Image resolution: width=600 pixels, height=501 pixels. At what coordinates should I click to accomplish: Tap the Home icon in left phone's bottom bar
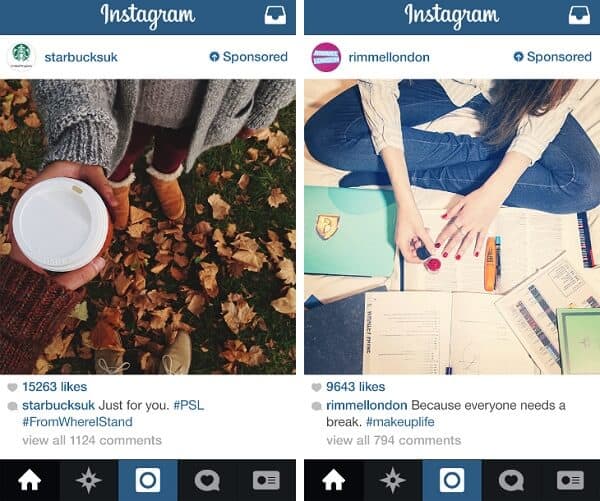29,480
